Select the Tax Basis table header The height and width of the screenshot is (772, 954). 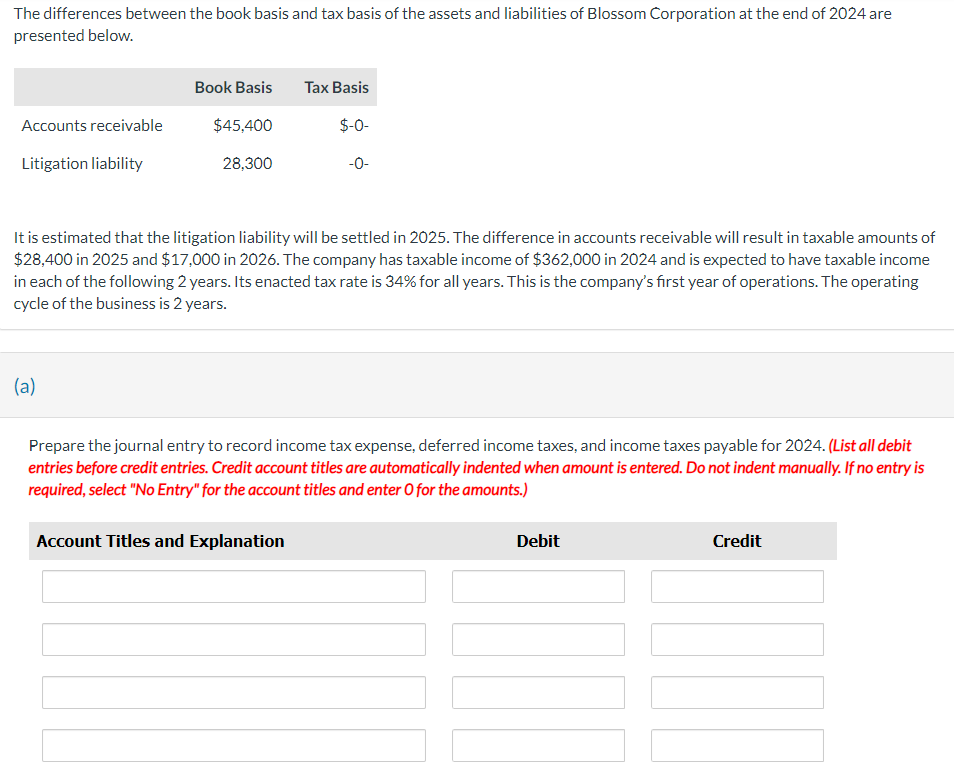(x=335, y=87)
